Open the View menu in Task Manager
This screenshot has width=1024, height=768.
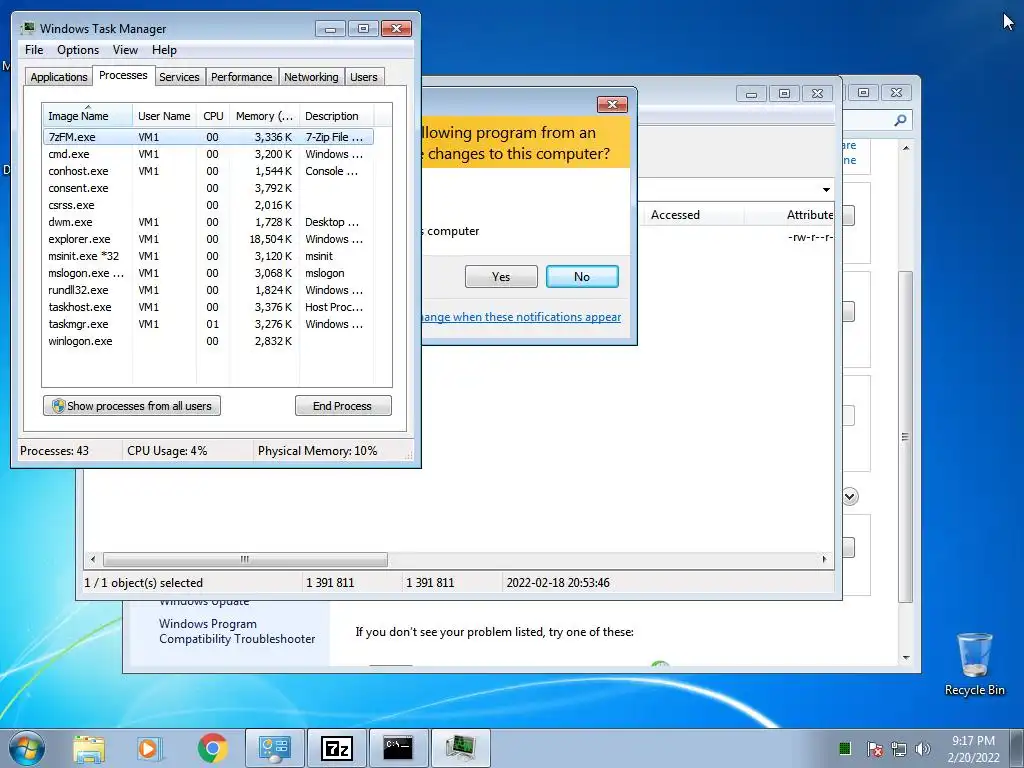(x=125, y=50)
